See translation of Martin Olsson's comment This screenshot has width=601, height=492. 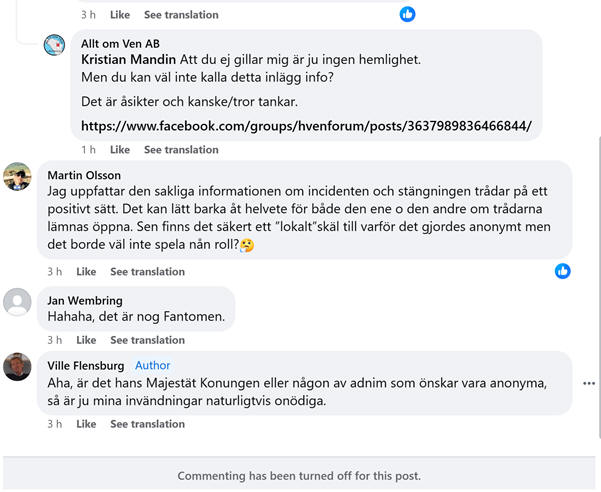[148, 271]
